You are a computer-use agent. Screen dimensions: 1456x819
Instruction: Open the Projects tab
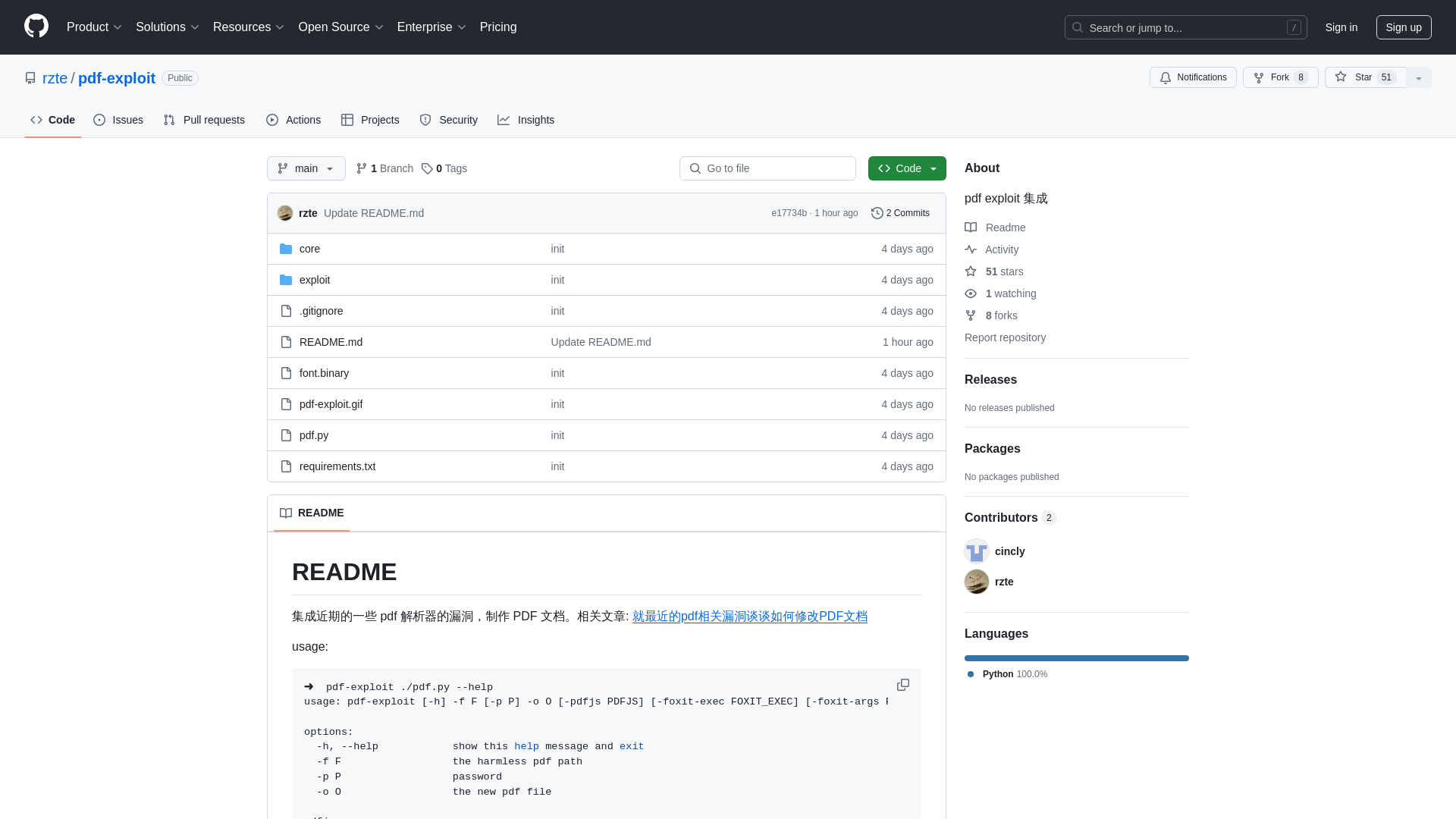point(370,120)
